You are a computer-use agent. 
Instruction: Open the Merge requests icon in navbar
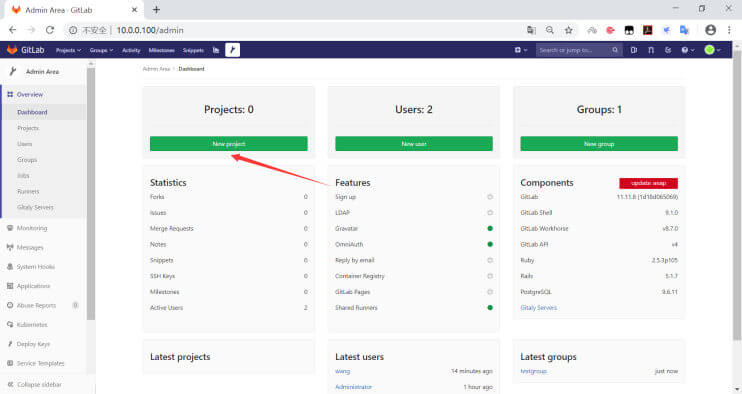click(651, 50)
